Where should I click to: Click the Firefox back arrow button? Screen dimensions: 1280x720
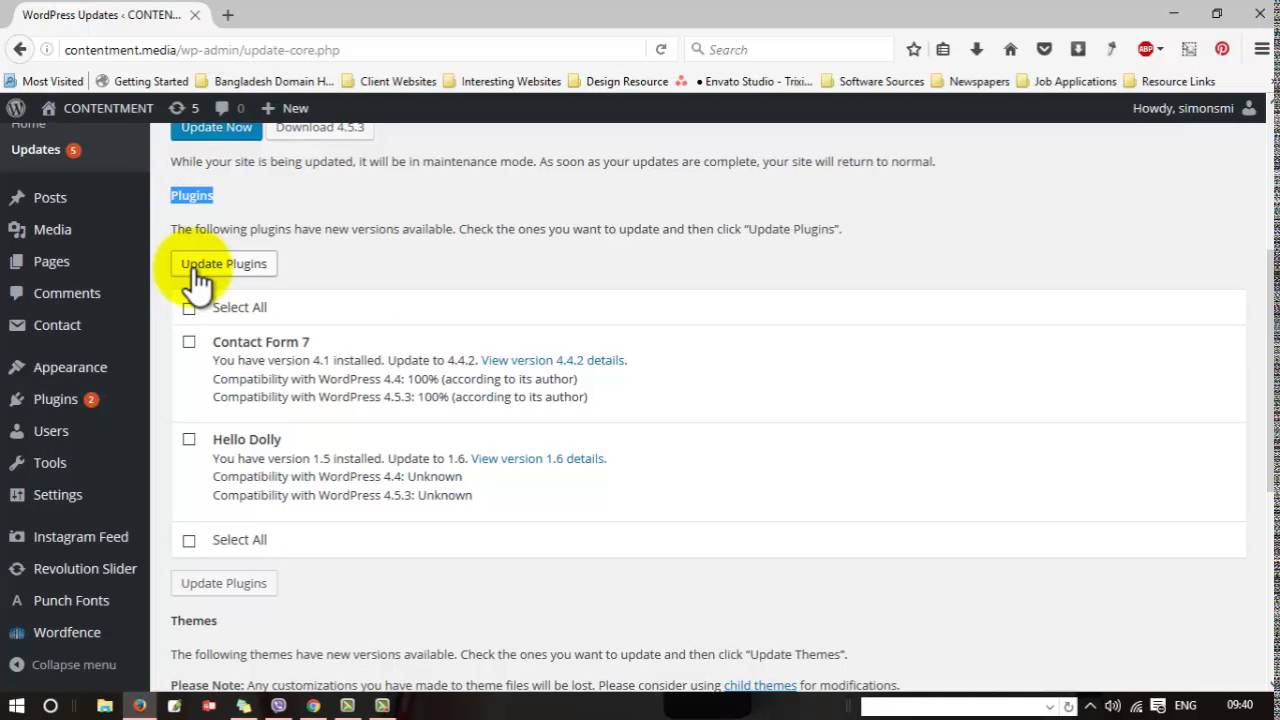coord(19,49)
